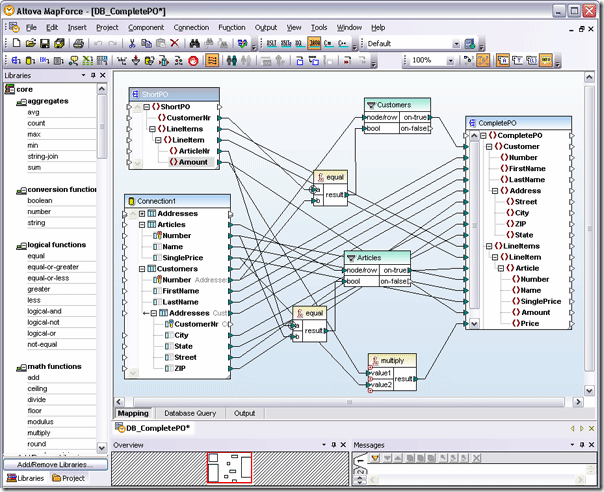604x492 pixels.
Task: Click the Customers filter funnel icon
Action: (372, 104)
